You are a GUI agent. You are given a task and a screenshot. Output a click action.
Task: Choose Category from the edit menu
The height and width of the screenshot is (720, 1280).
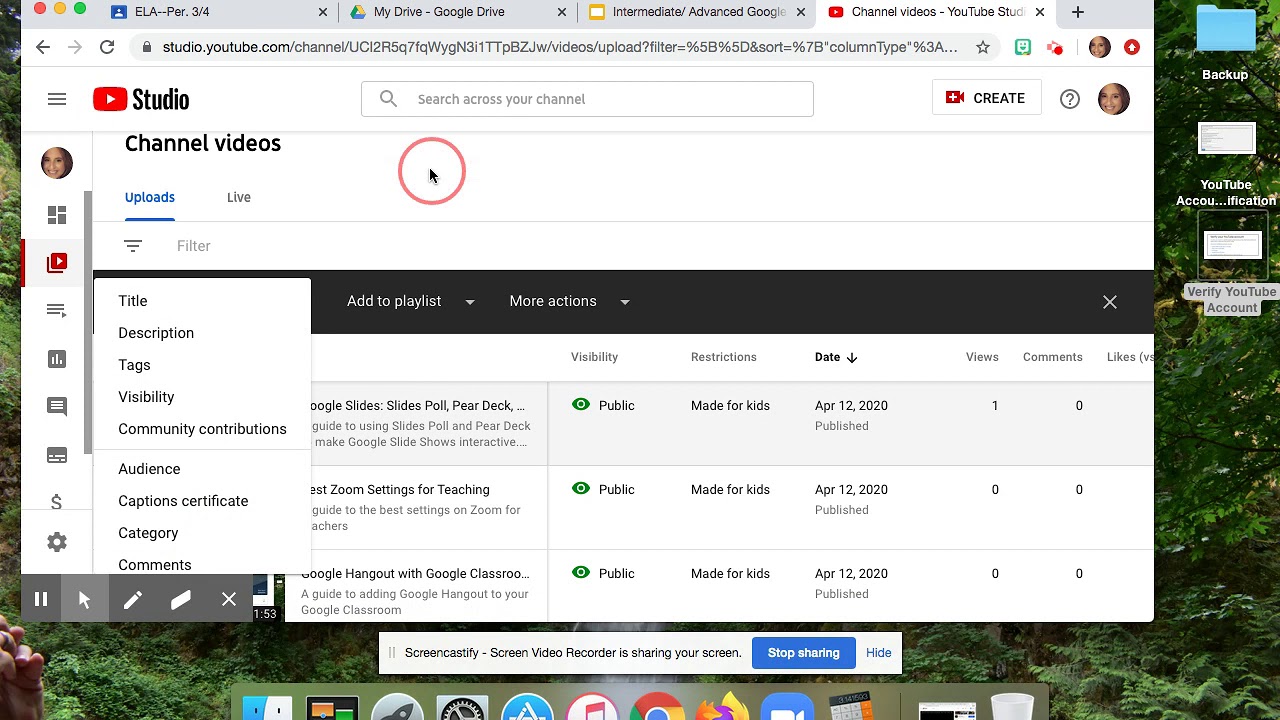tap(202, 533)
